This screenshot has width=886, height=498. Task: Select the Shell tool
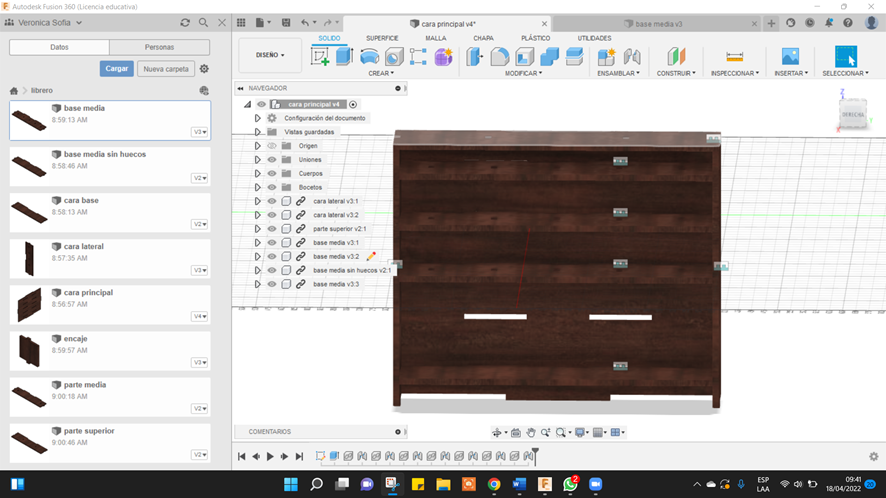click(524, 57)
